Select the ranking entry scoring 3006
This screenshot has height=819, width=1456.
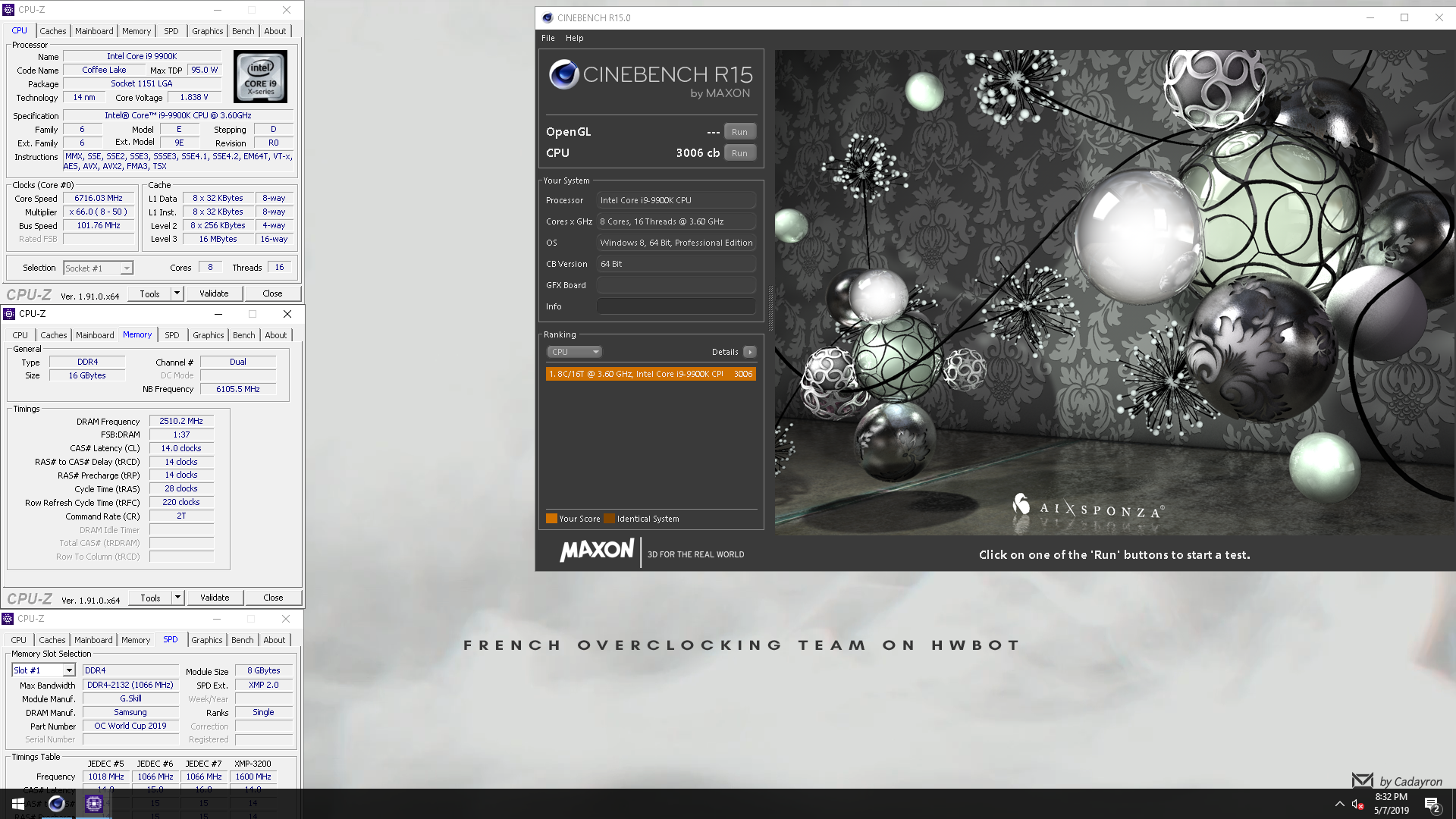[651, 374]
